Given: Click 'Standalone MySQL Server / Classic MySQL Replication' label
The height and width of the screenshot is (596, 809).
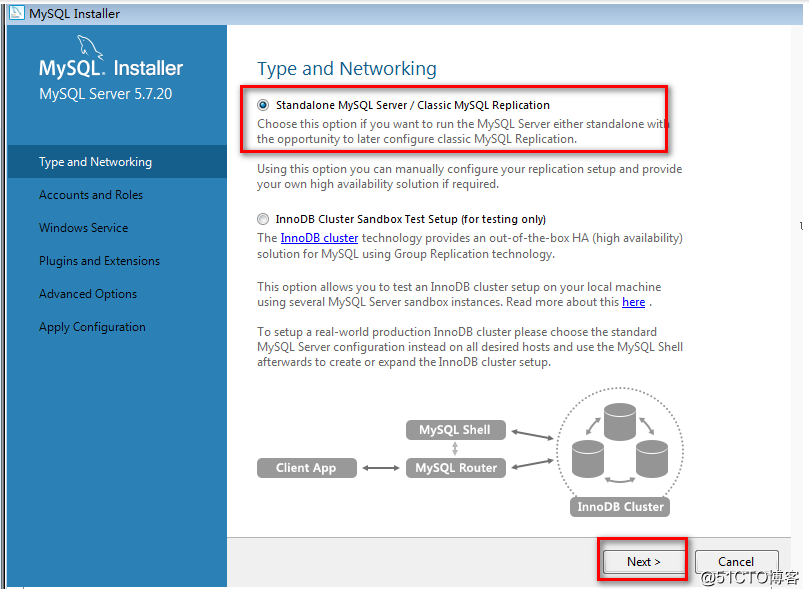Looking at the screenshot, I should click(413, 105).
